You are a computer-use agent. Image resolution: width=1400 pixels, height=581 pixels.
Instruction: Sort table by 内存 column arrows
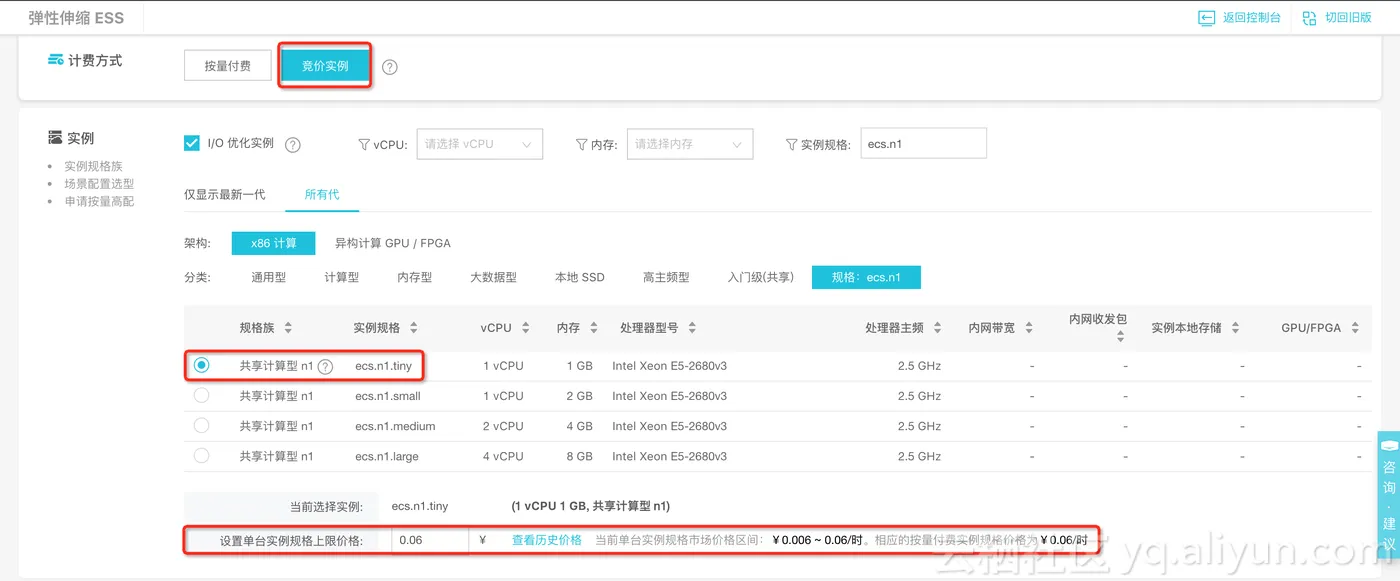[594, 328]
